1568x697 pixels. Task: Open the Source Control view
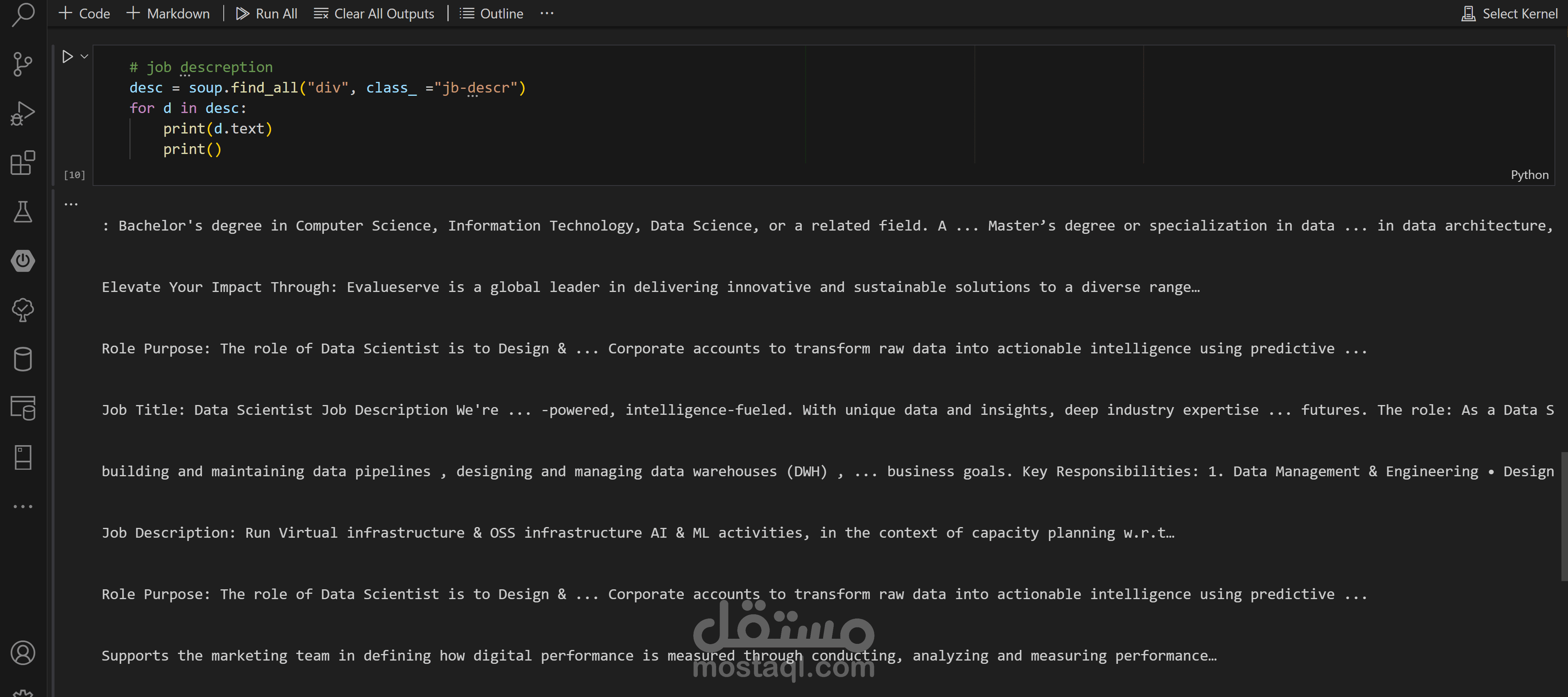(x=23, y=64)
